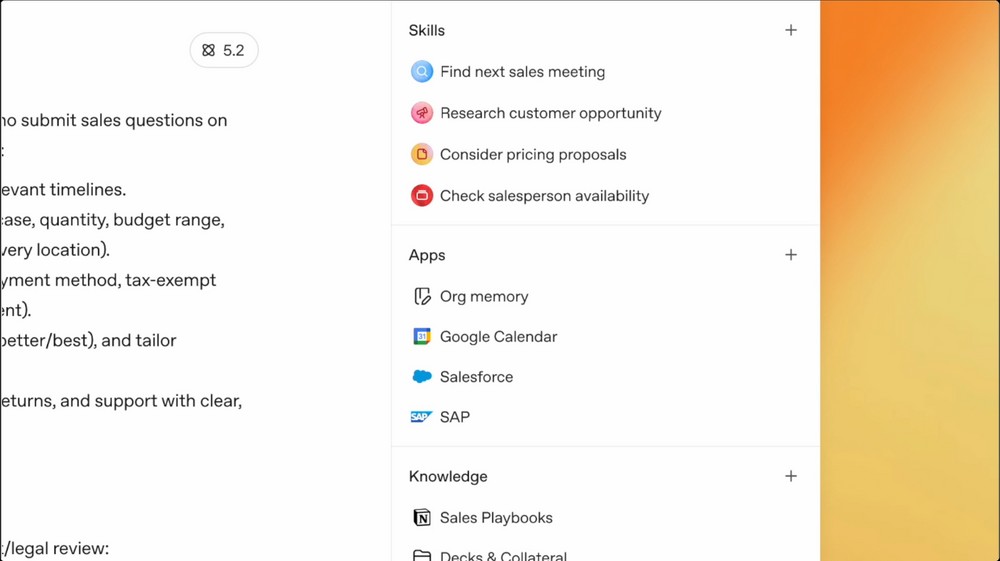Click the orange document icon for pricing proposals
Viewport: 1000px width, 561px height.
pos(422,154)
